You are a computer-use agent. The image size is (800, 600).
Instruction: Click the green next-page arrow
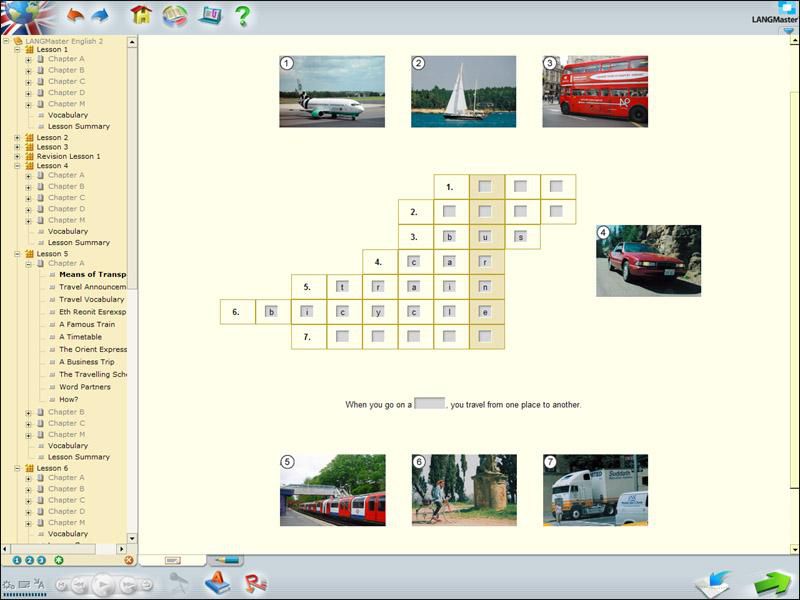click(x=772, y=583)
